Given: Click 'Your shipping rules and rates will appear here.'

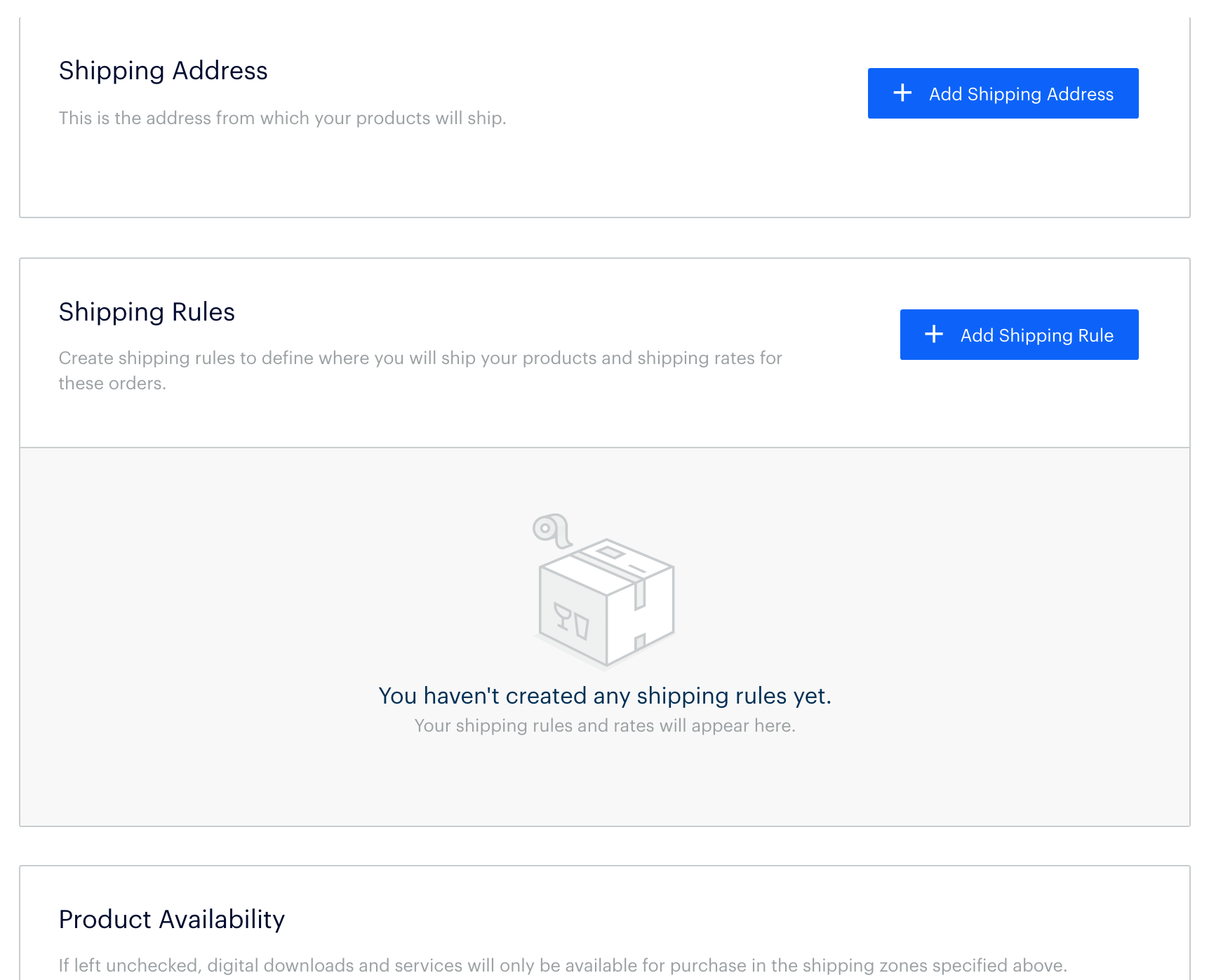Looking at the screenshot, I should pos(604,725).
